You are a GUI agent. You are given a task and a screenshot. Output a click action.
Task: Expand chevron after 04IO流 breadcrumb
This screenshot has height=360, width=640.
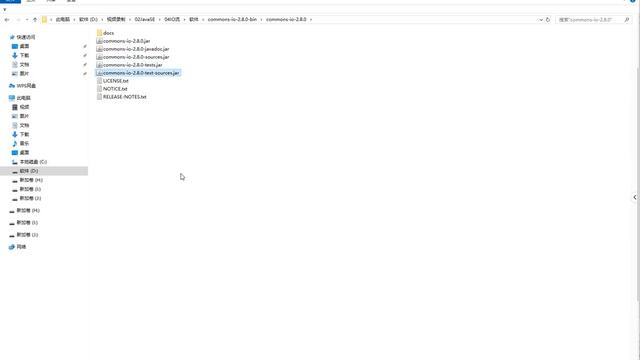184,20
